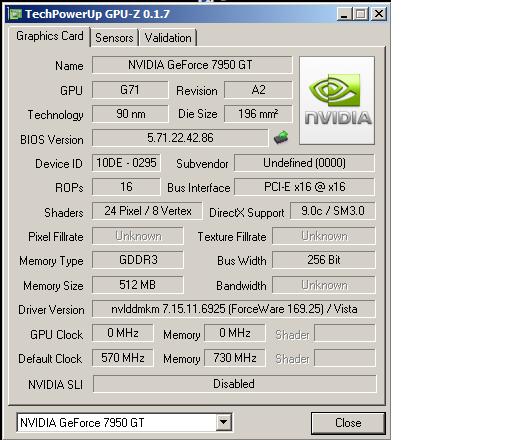The width and height of the screenshot is (512, 440).
Task: Click the GPU Clock field showing 0 MHz
Action: pyautogui.click(x=123, y=333)
